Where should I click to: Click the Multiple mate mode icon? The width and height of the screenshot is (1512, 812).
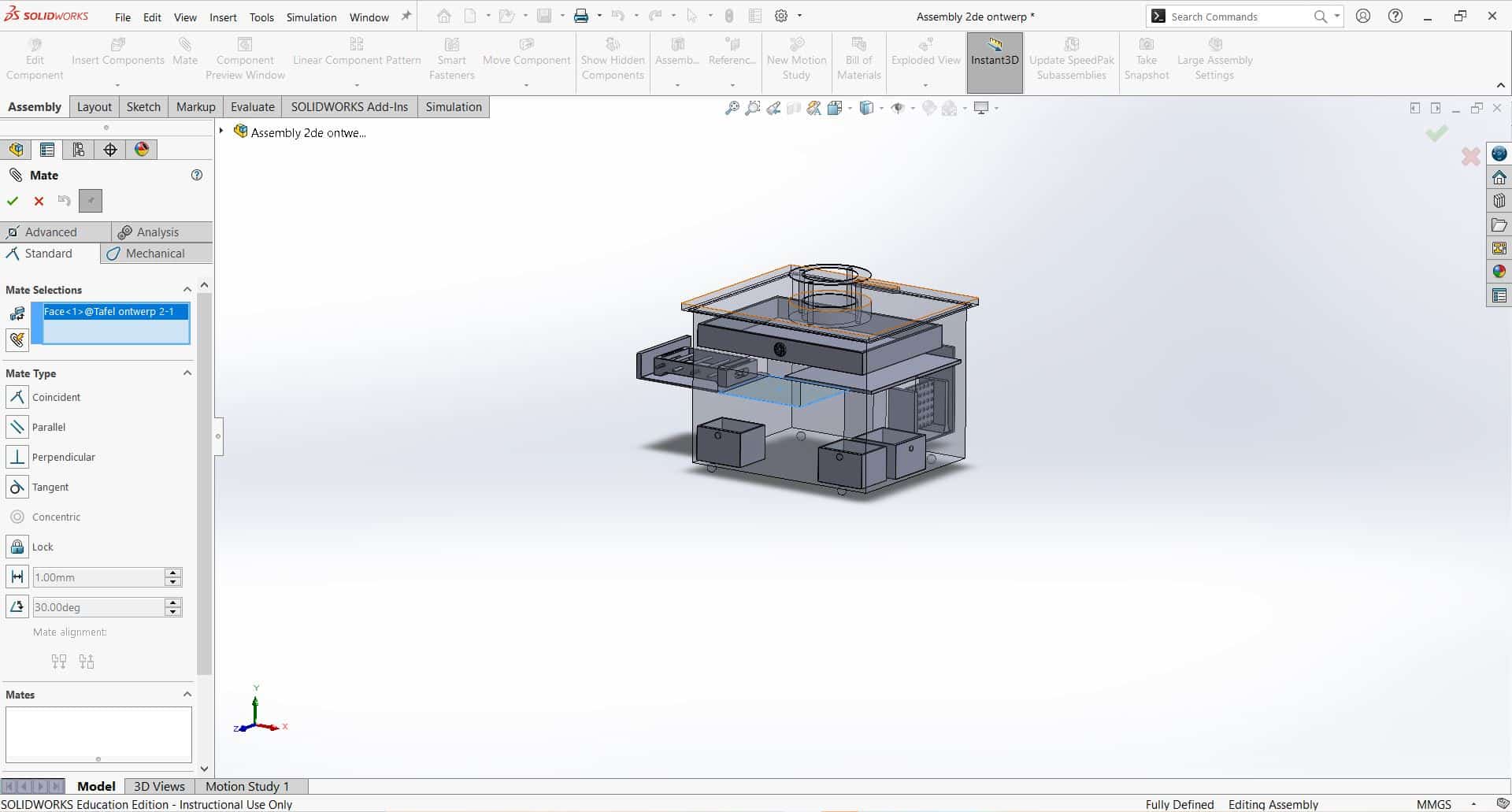[x=17, y=340]
